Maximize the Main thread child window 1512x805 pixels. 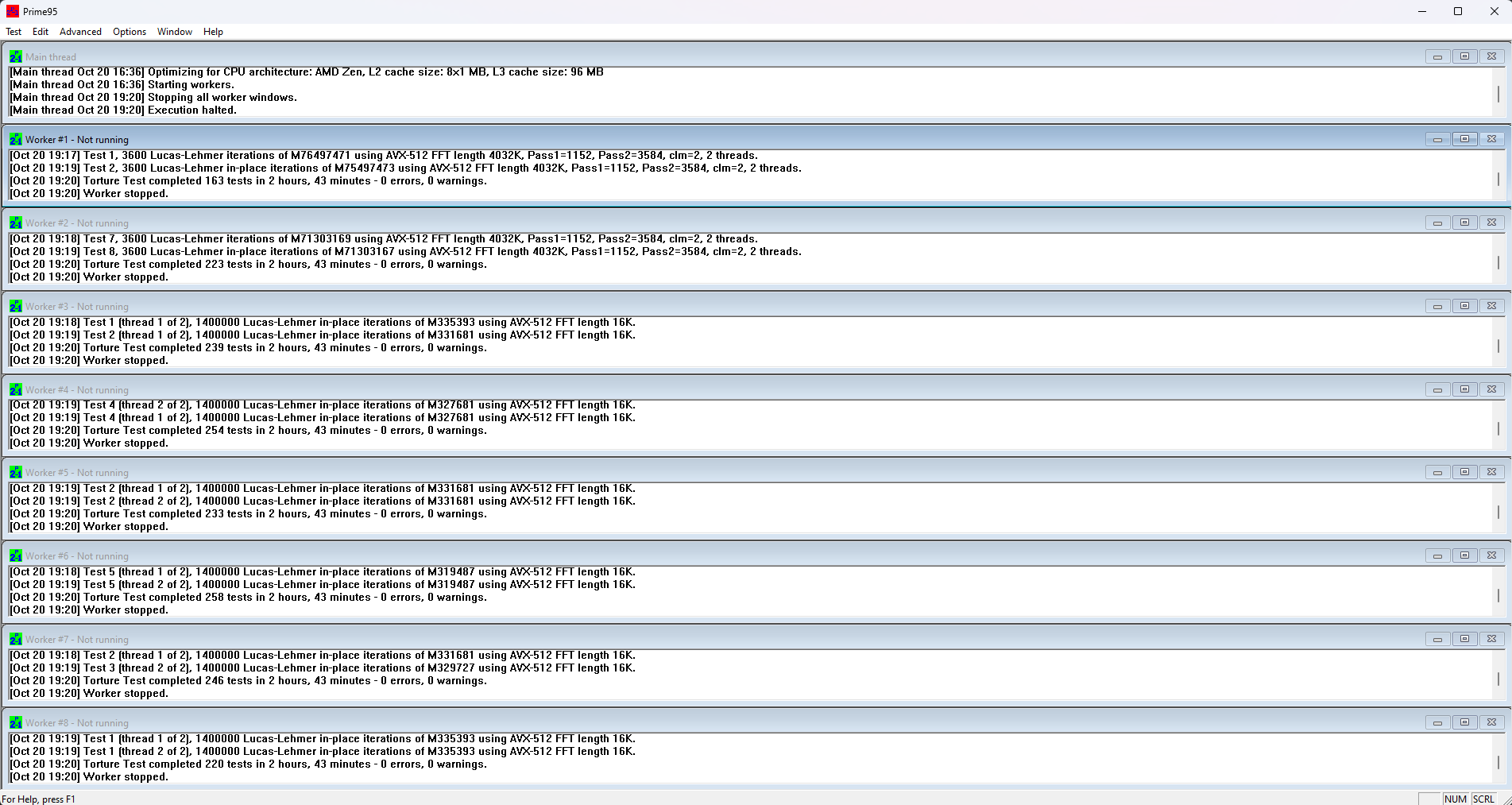(x=1464, y=56)
